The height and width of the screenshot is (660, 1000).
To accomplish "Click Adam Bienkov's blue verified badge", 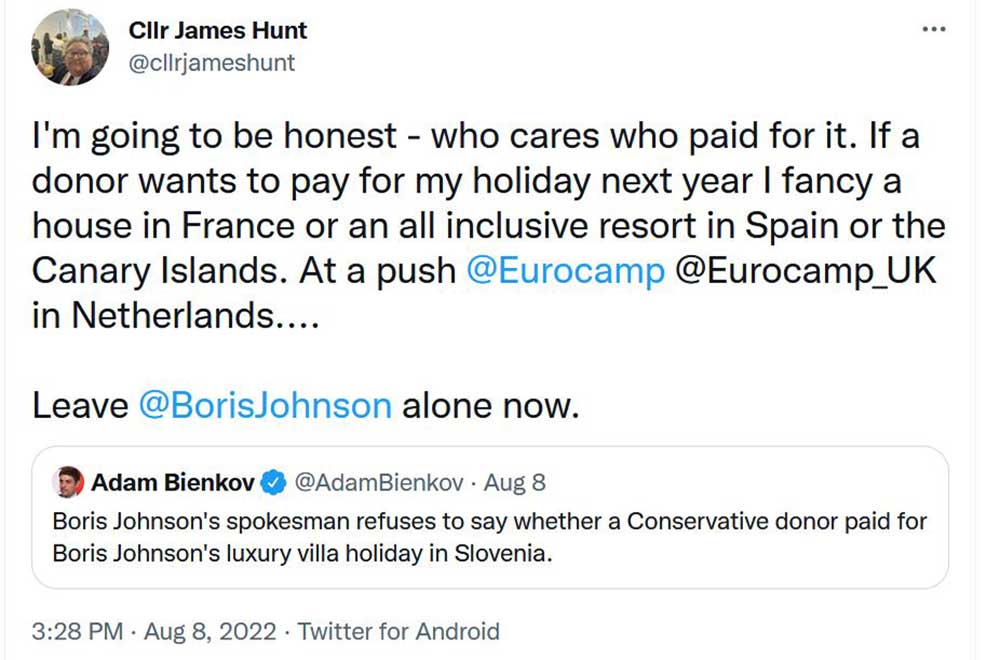I will 272,483.
